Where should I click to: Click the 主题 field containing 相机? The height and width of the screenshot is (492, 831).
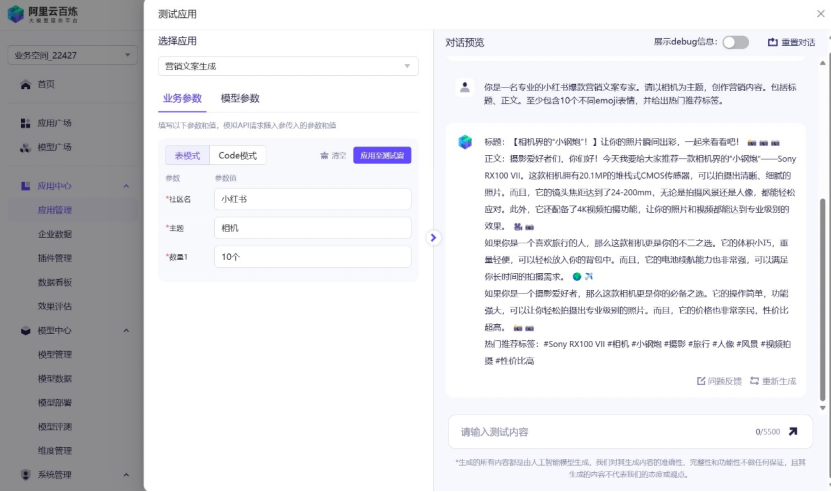pos(313,228)
